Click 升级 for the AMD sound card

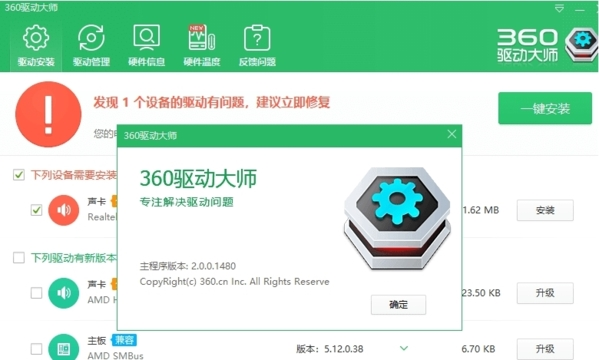545,293
